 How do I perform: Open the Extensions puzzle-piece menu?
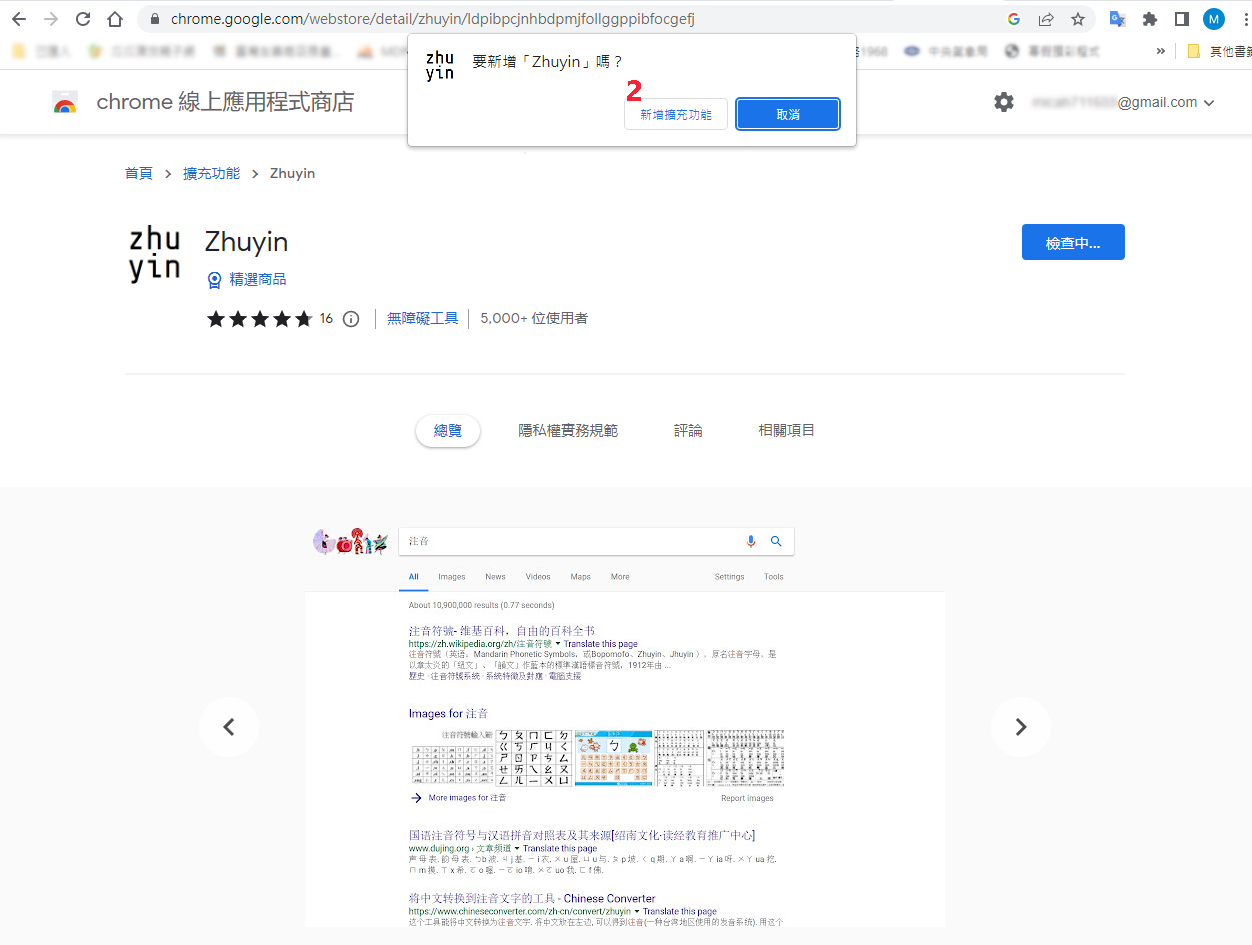pos(1150,19)
